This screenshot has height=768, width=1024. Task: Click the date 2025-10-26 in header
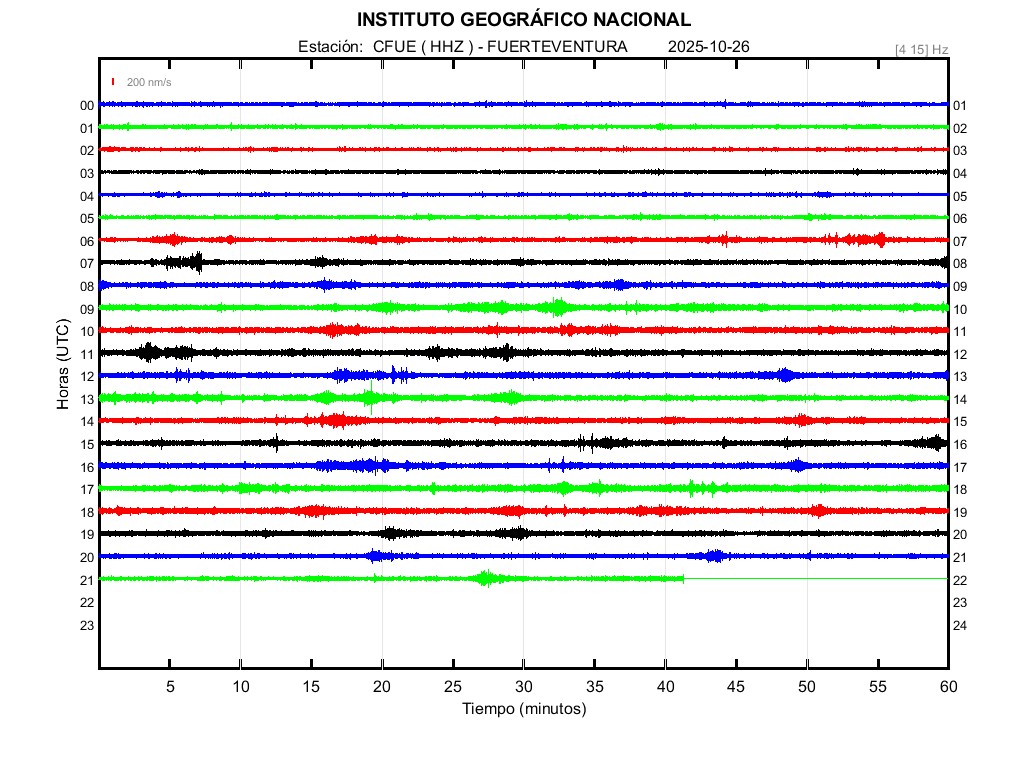tap(710, 47)
